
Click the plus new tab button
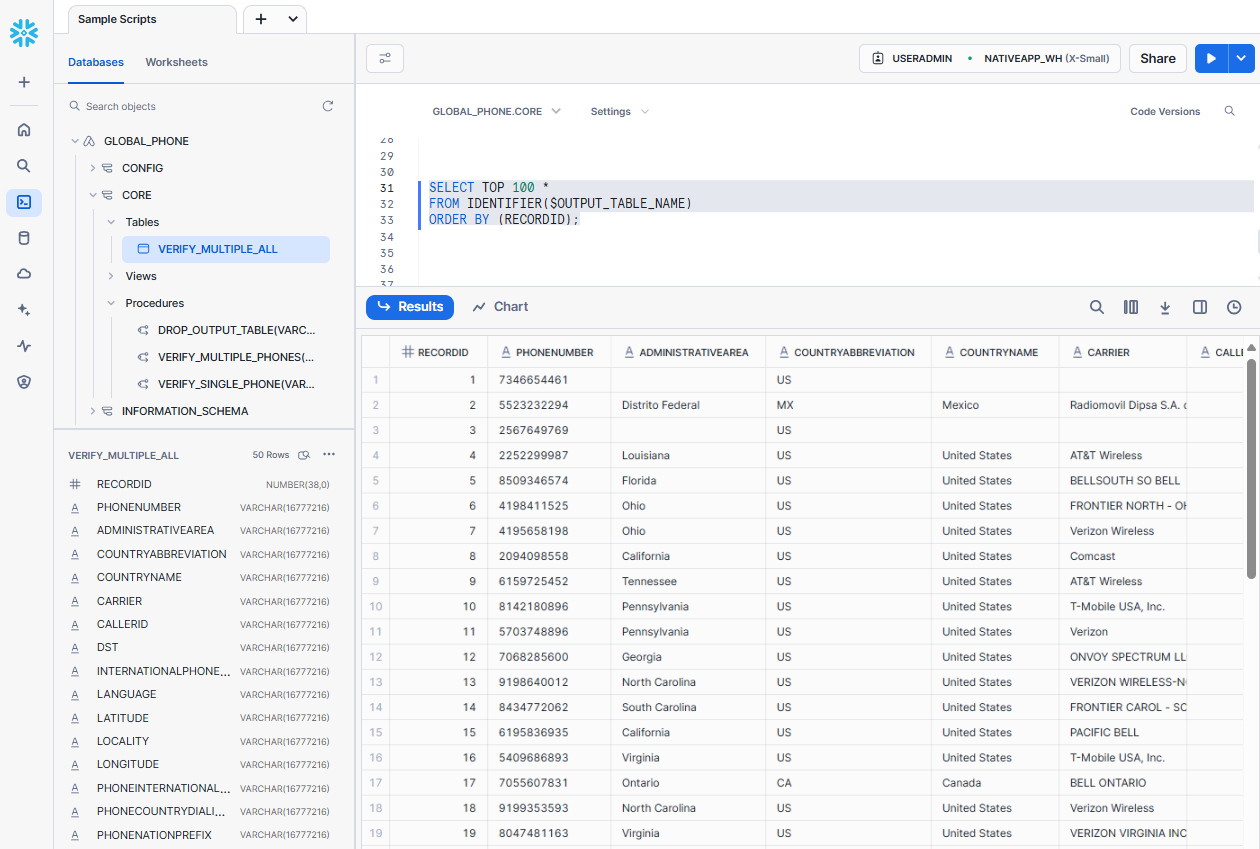click(261, 19)
